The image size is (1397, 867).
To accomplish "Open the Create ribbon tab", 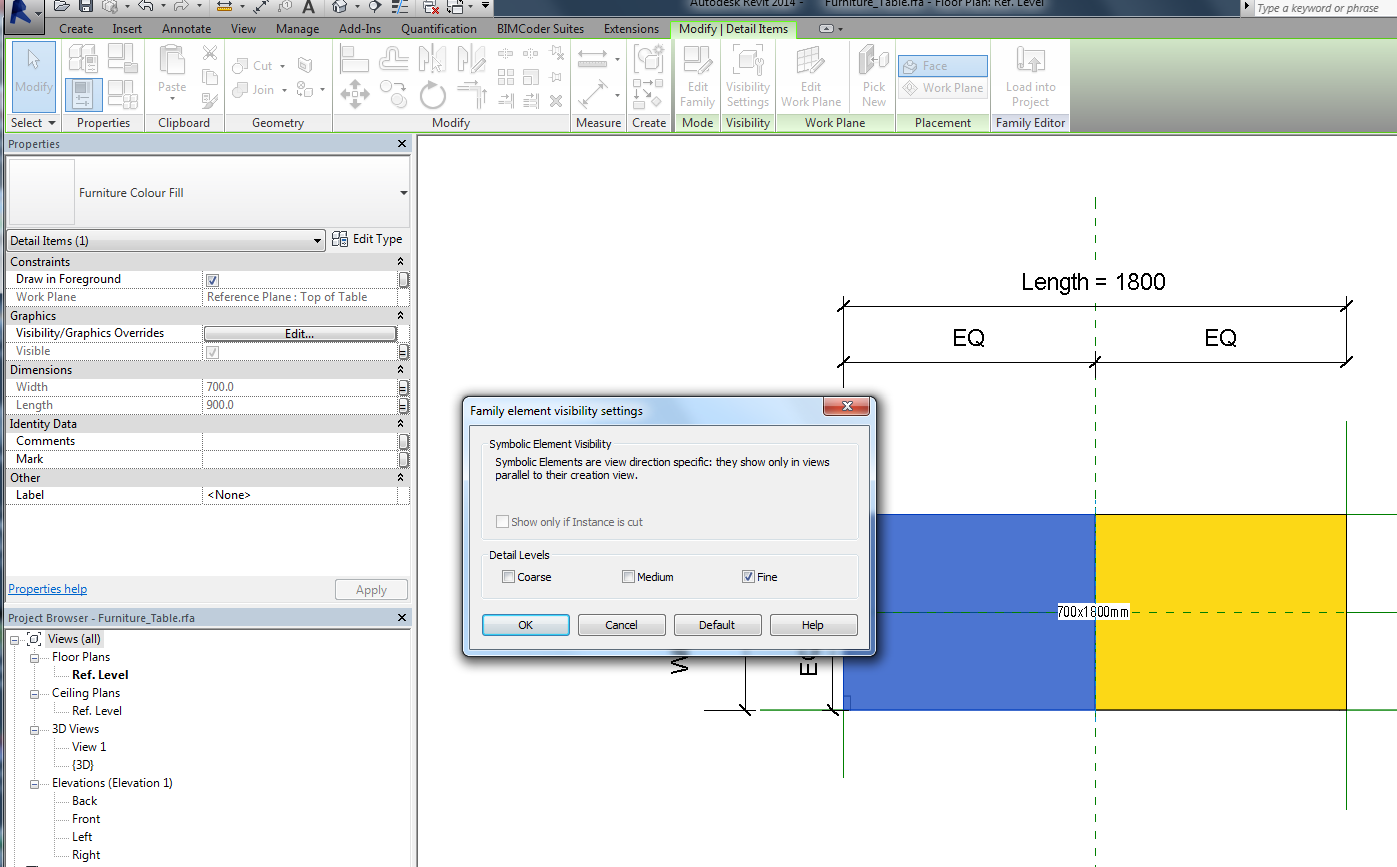I will [76, 29].
